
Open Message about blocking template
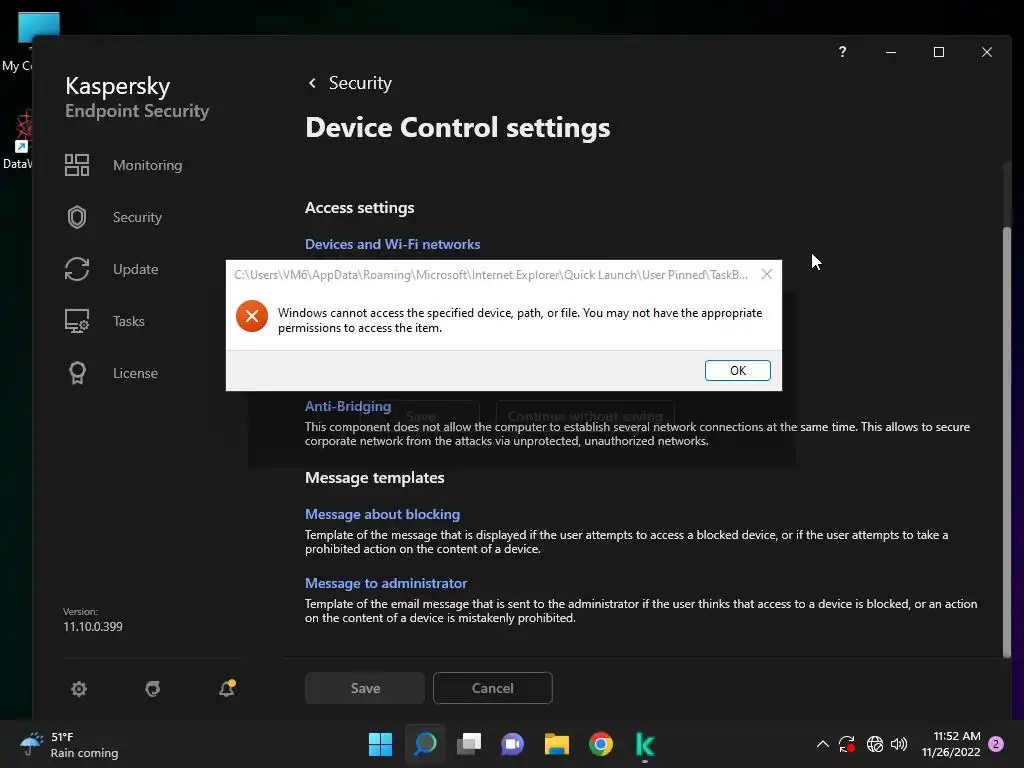point(382,515)
